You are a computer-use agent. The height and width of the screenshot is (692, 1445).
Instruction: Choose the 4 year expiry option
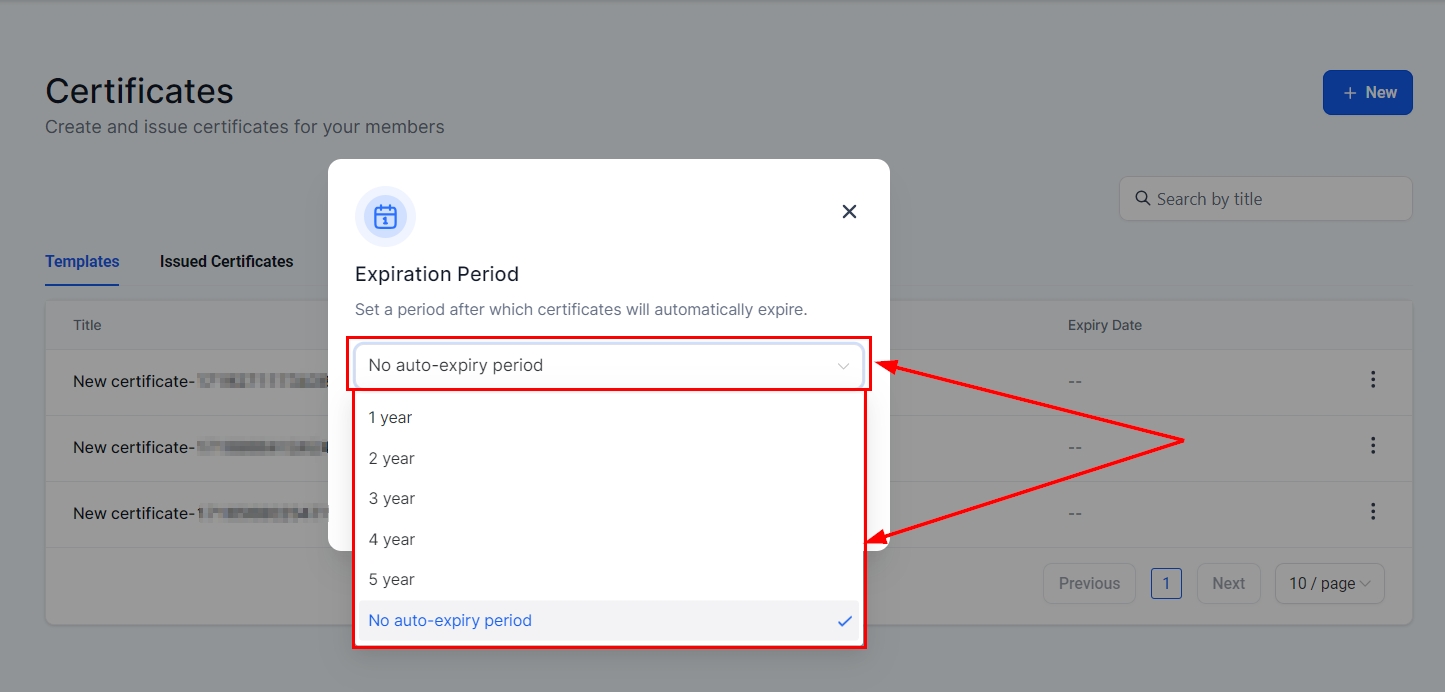pos(391,540)
